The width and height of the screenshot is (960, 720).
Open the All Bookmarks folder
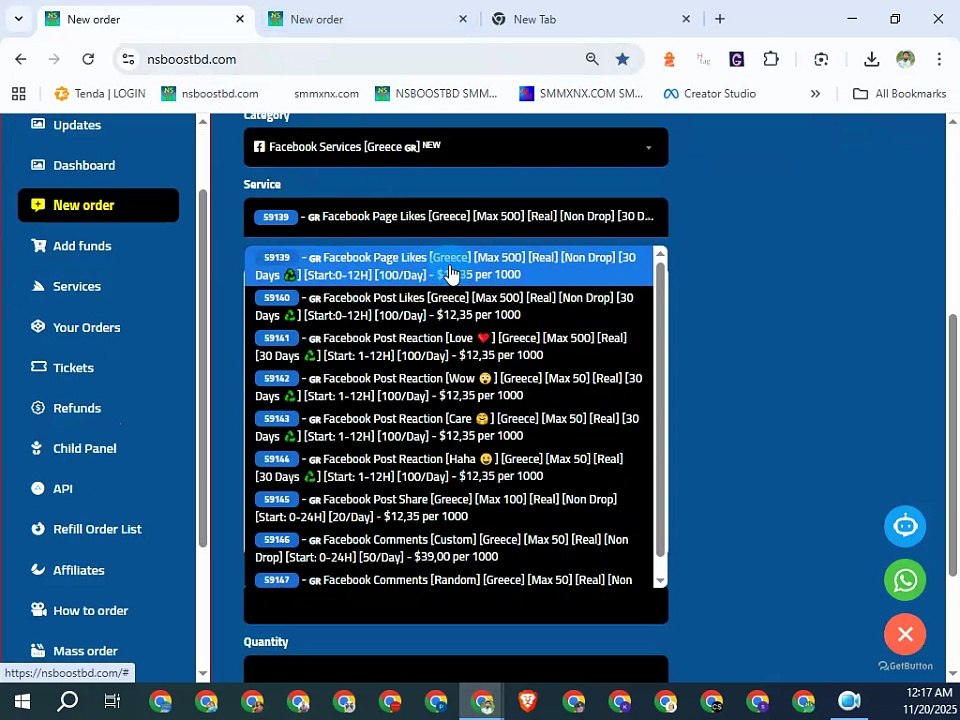tap(899, 94)
